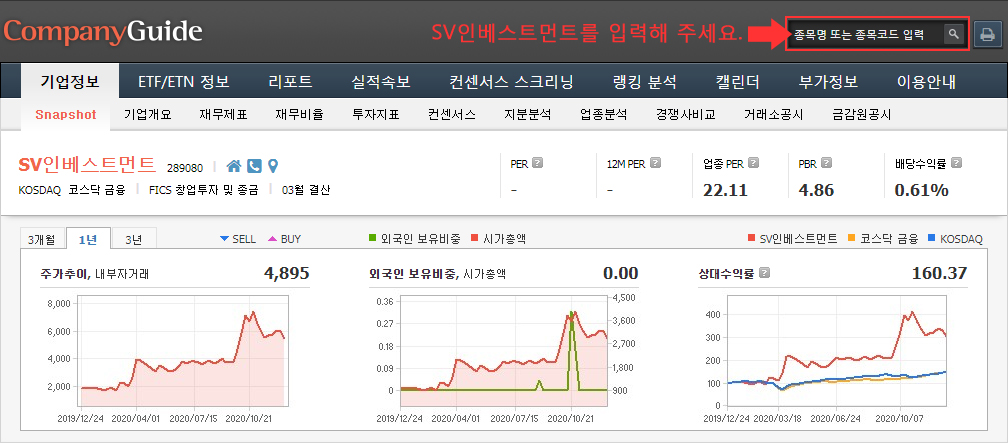Click the 상대수익률 value 160.37
1008x443 pixels.
tap(939, 273)
